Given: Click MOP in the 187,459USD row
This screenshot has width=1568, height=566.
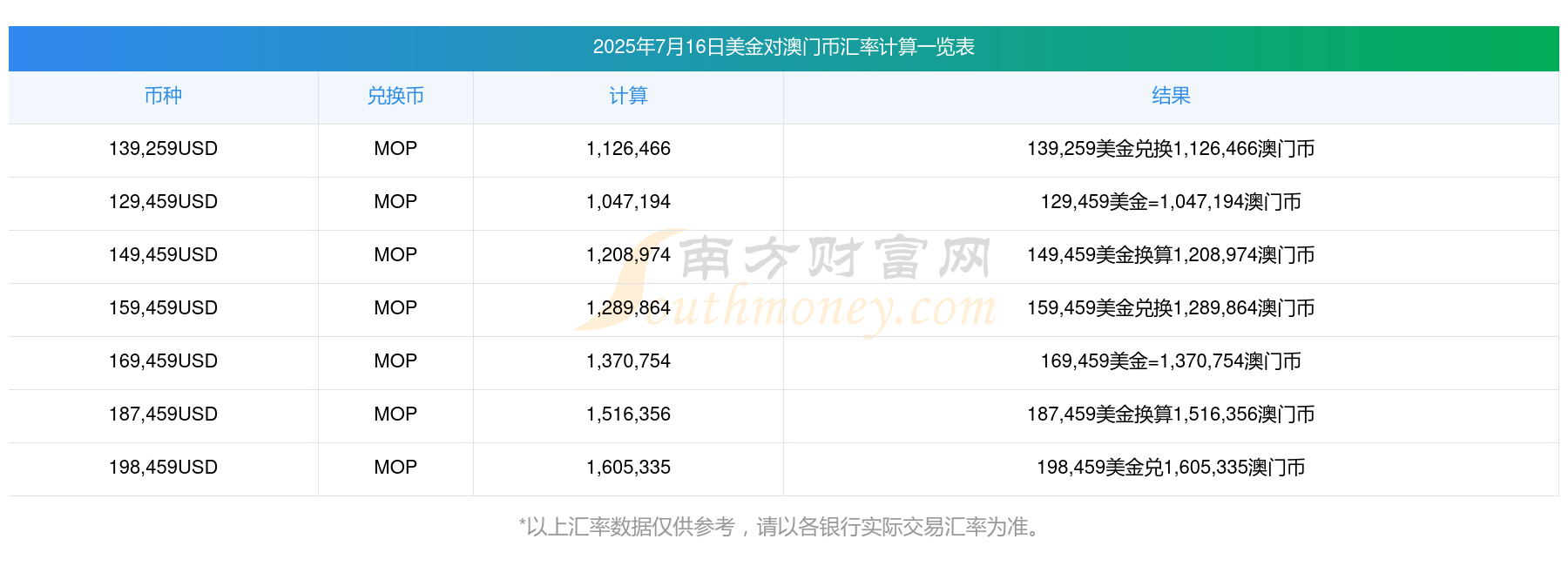Looking at the screenshot, I should click(395, 414).
